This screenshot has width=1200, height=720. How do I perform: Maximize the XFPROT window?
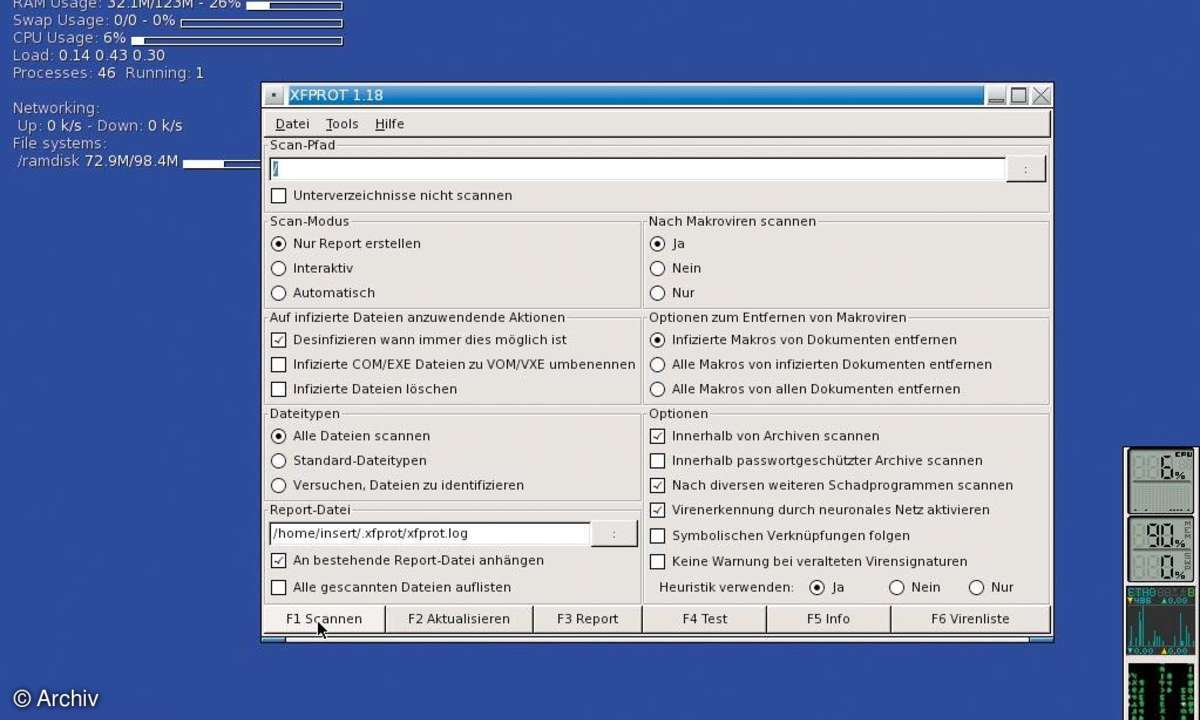[1019, 96]
